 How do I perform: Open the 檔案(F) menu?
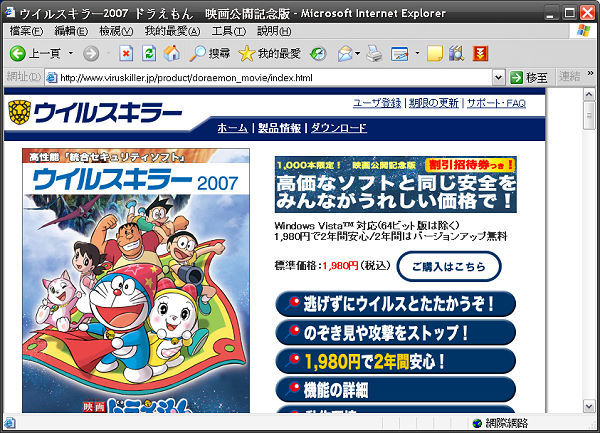point(26,31)
